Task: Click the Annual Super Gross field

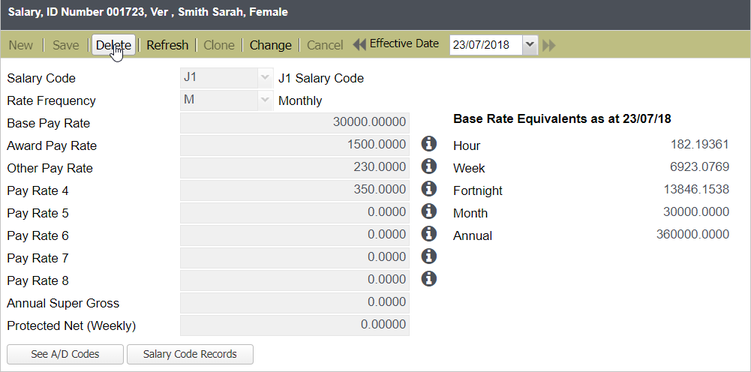Action: coord(295,303)
